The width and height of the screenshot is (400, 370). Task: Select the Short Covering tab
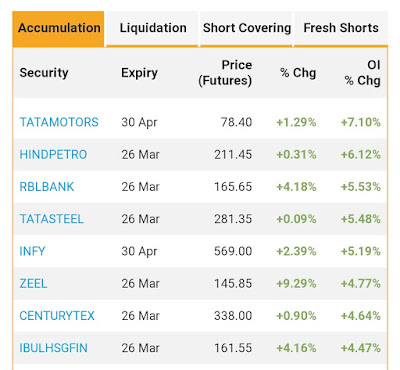pos(247,29)
